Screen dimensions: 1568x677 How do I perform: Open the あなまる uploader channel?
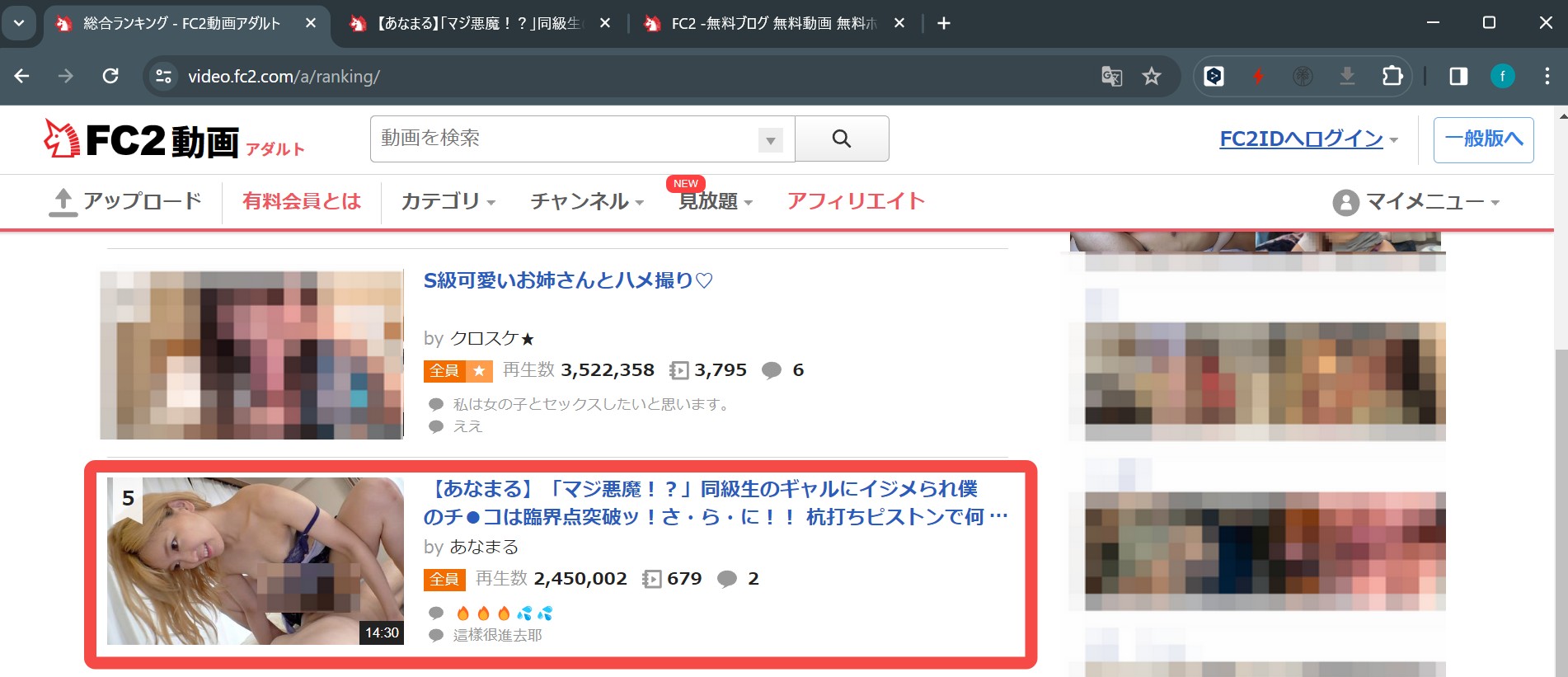484,547
